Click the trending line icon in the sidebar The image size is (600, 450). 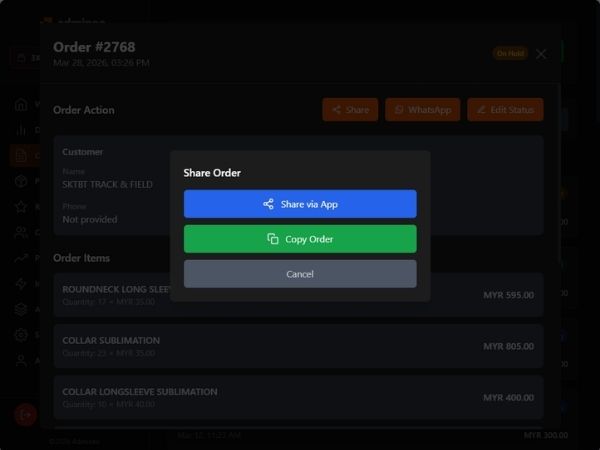coord(21,258)
